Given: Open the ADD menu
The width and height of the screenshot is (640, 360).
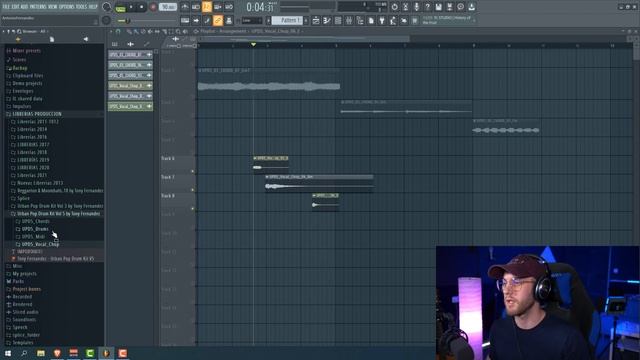Looking at the screenshot, I should coord(24,7).
